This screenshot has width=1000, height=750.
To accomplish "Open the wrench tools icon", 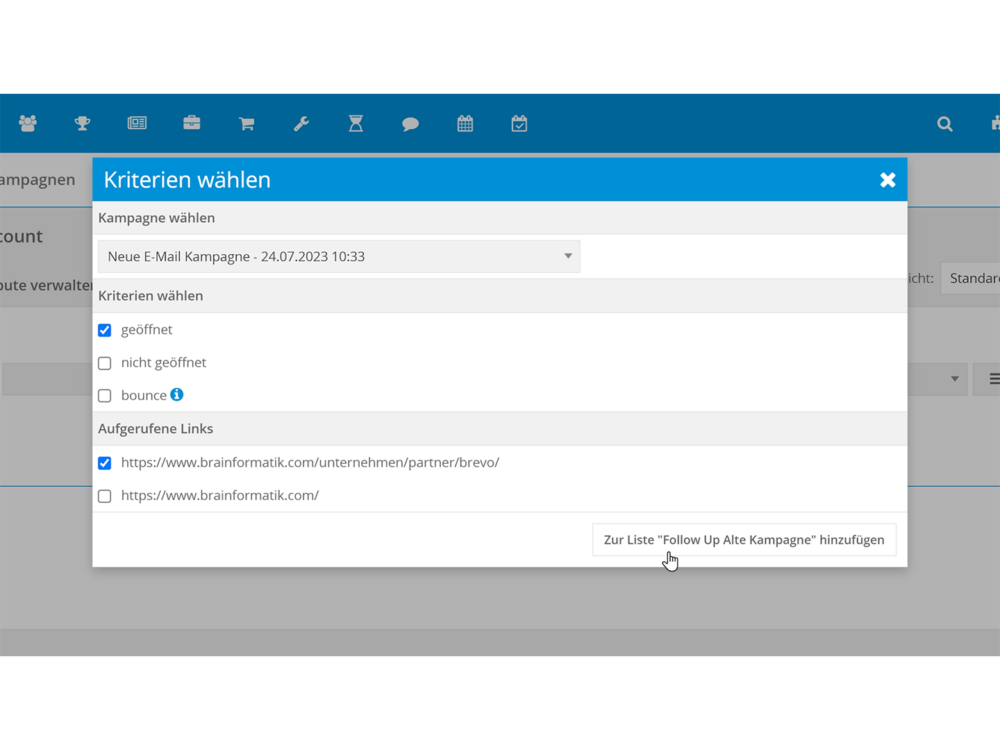I will pos(301,124).
